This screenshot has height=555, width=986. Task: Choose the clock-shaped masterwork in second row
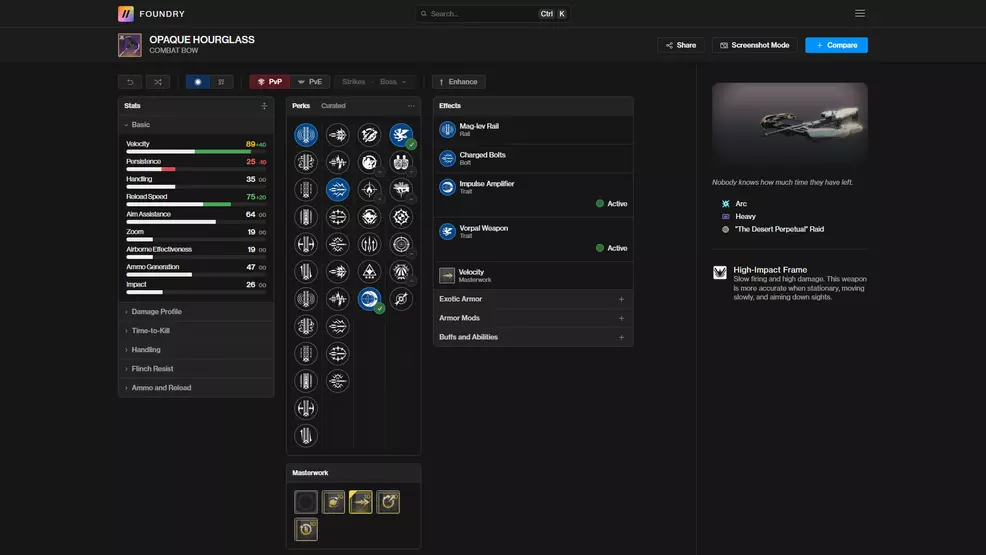click(x=306, y=529)
